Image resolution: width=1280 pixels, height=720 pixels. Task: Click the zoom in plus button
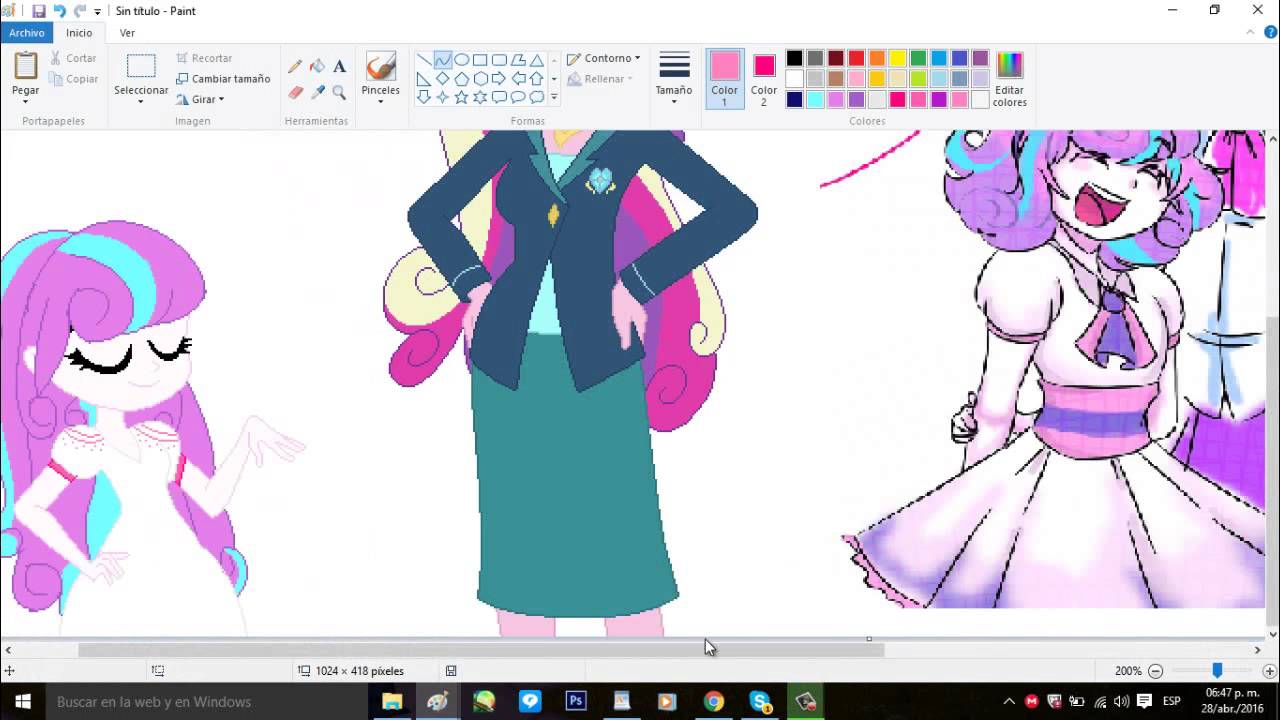coord(1269,671)
